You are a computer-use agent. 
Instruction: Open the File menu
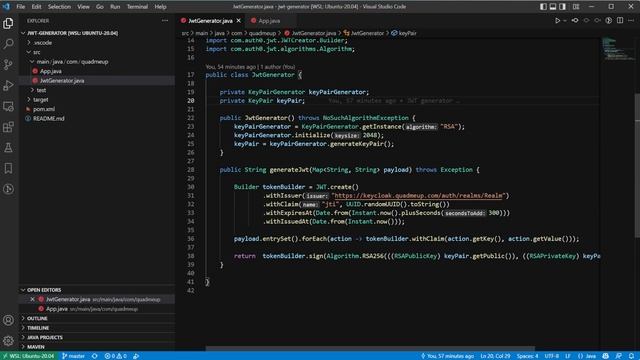(20, 7)
